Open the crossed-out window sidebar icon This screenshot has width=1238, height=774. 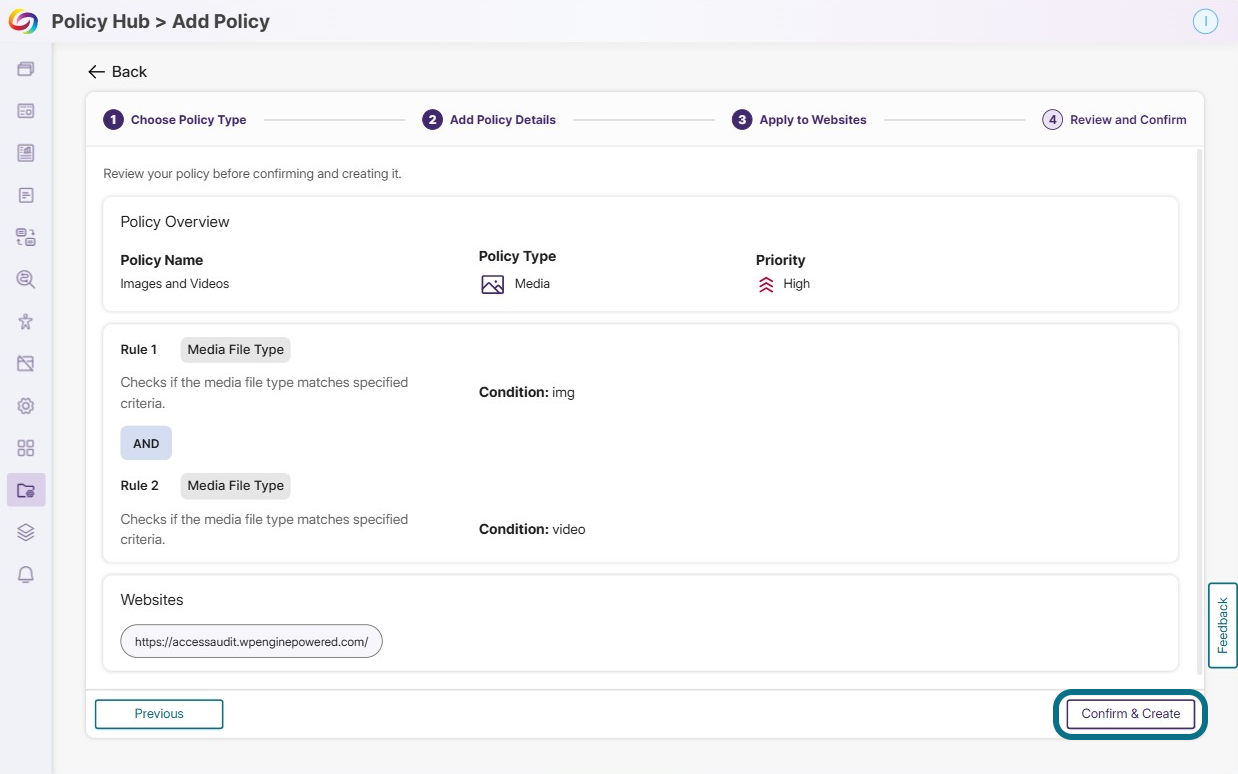tap(26, 364)
